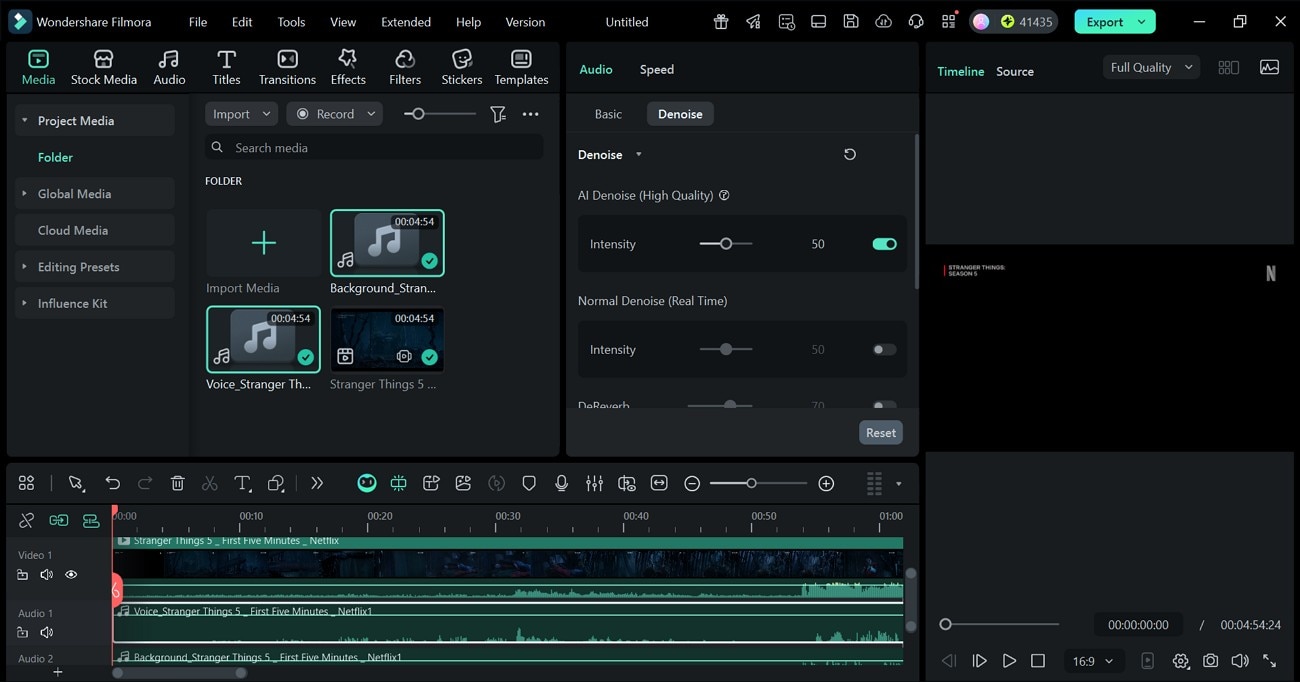Undo the last action
Screen dimensions: 1300x682
point(112,482)
